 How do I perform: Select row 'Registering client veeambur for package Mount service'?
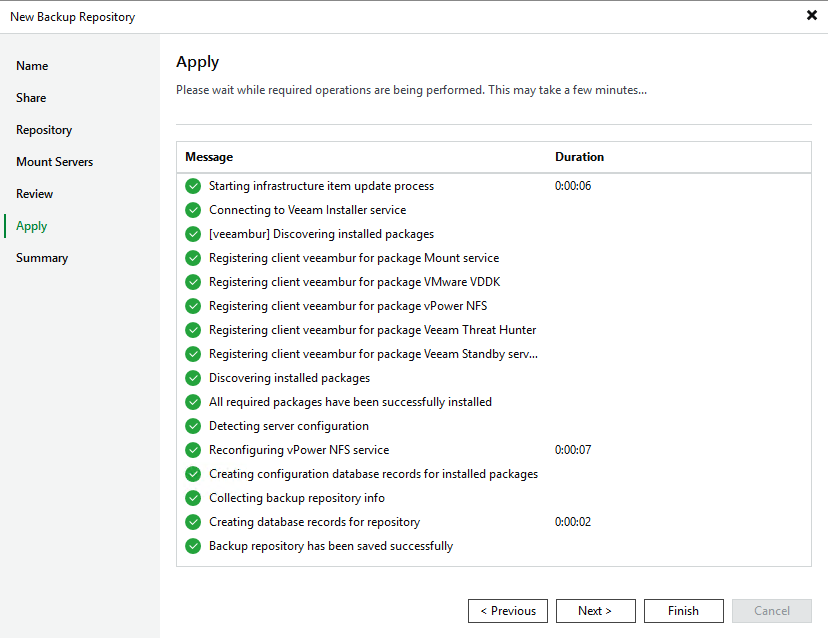point(494,258)
